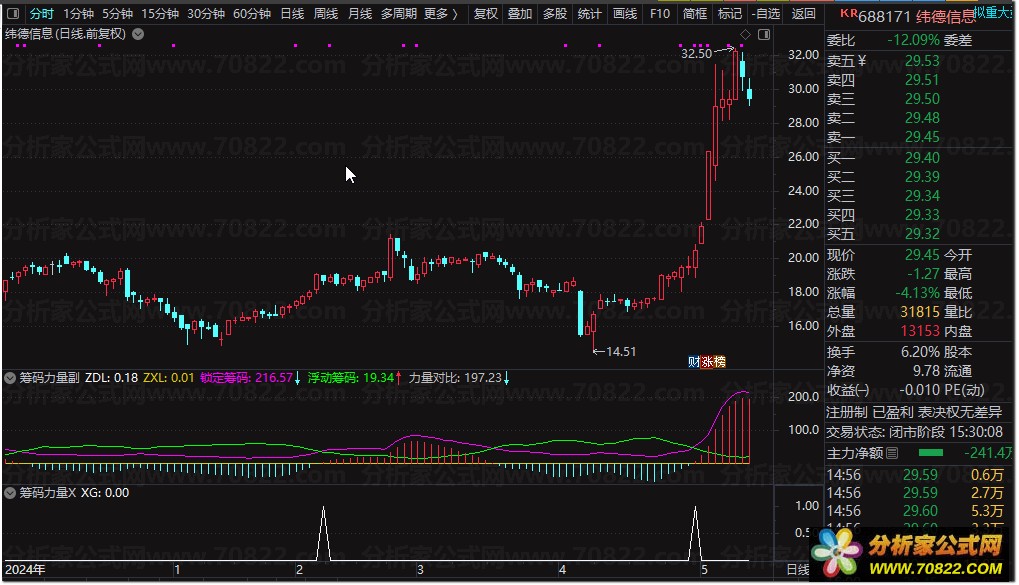Select the 周线 weekly tab
The width and height of the screenshot is (1019, 585).
(326, 14)
